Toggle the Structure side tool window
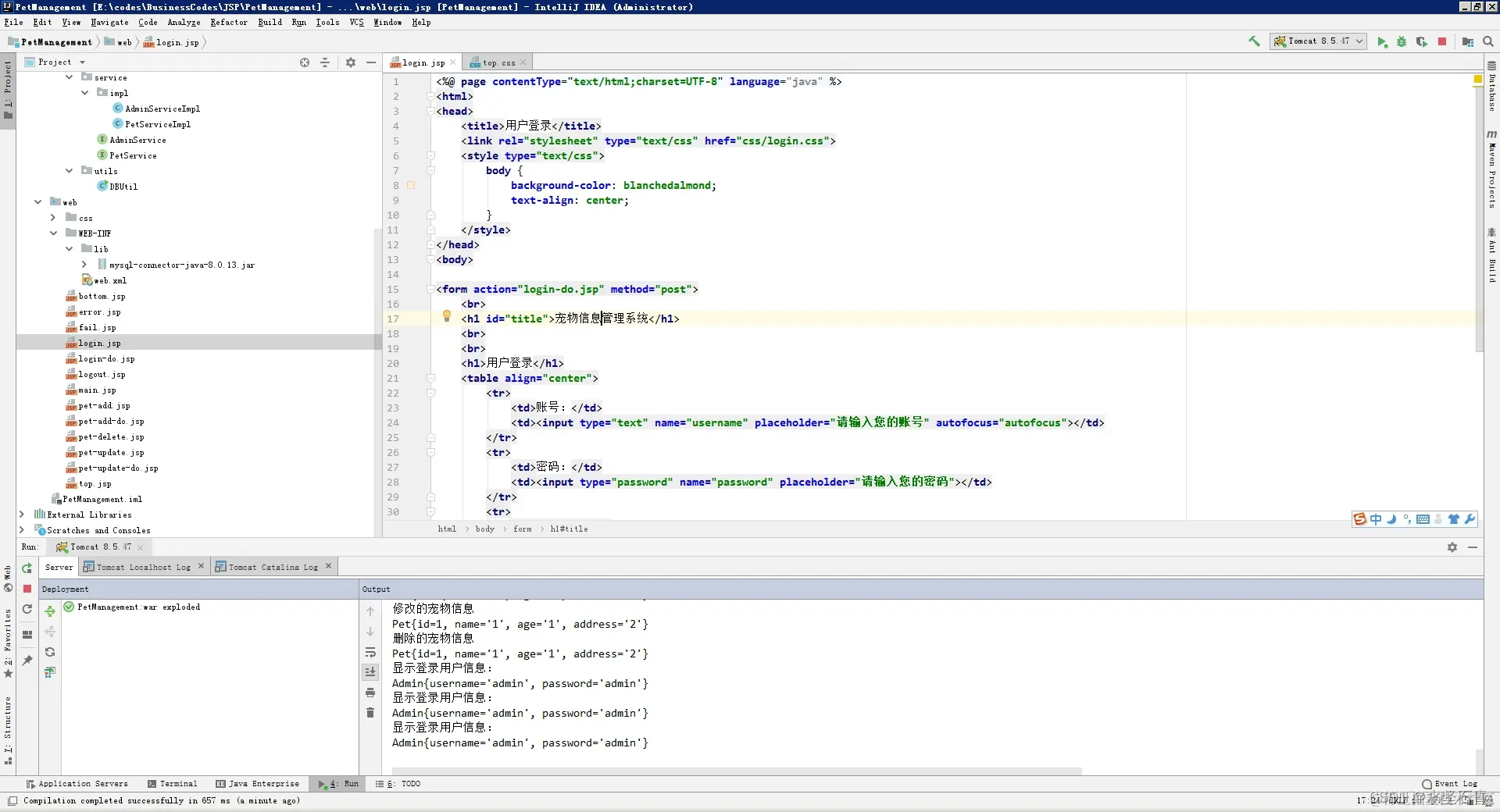The width and height of the screenshot is (1500, 812). [8, 730]
